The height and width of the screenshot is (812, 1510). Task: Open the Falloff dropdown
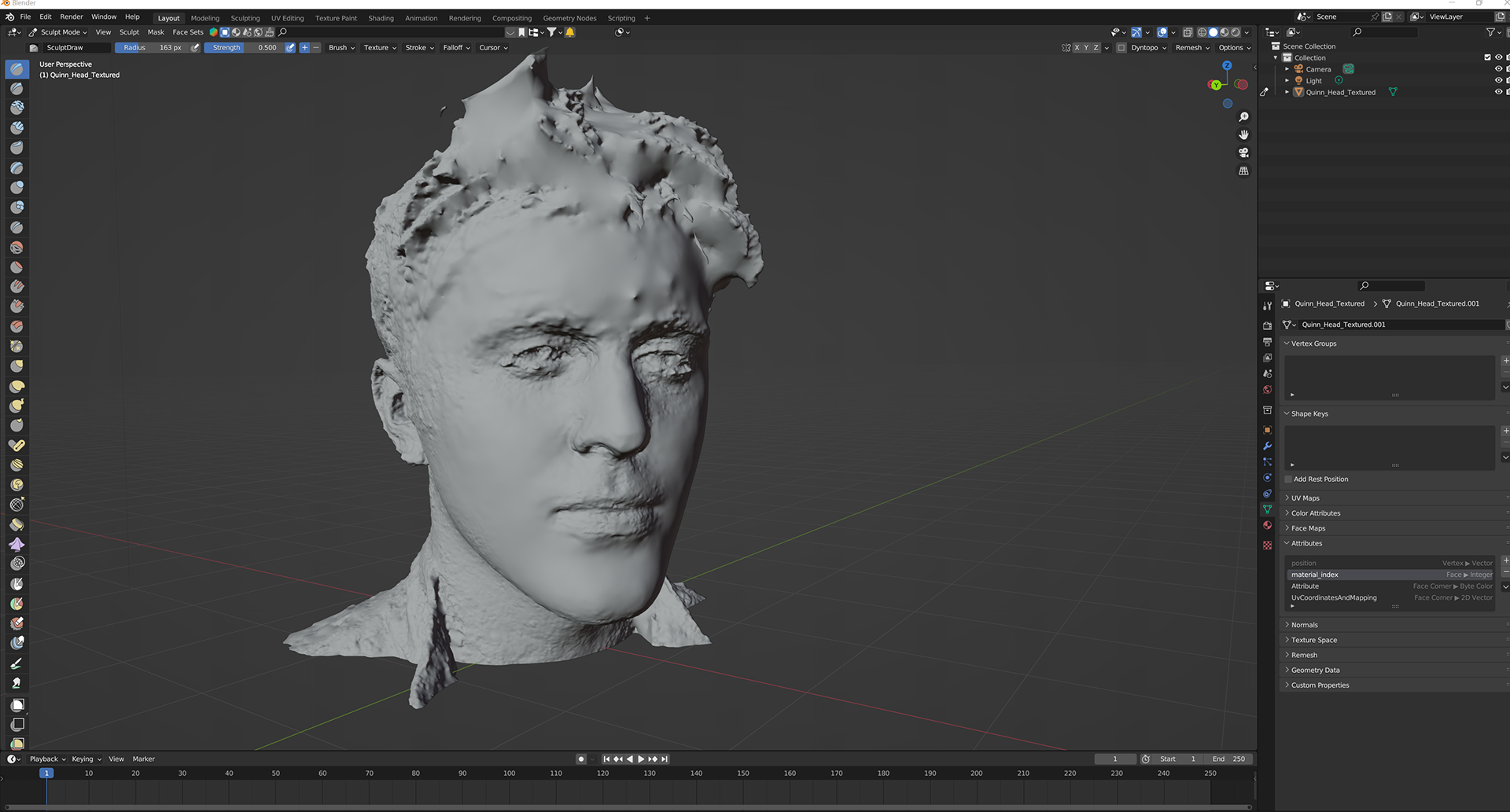pyautogui.click(x=456, y=48)
